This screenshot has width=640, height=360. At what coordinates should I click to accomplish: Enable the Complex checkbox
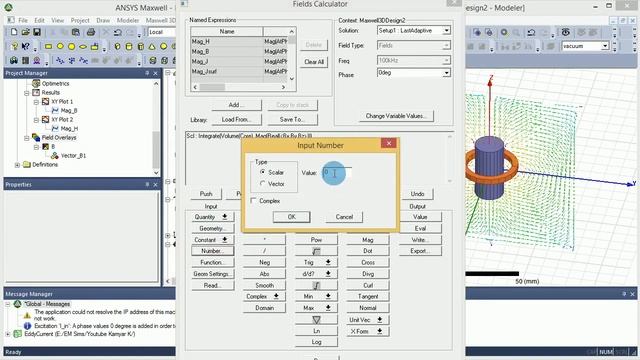point(253,200)
